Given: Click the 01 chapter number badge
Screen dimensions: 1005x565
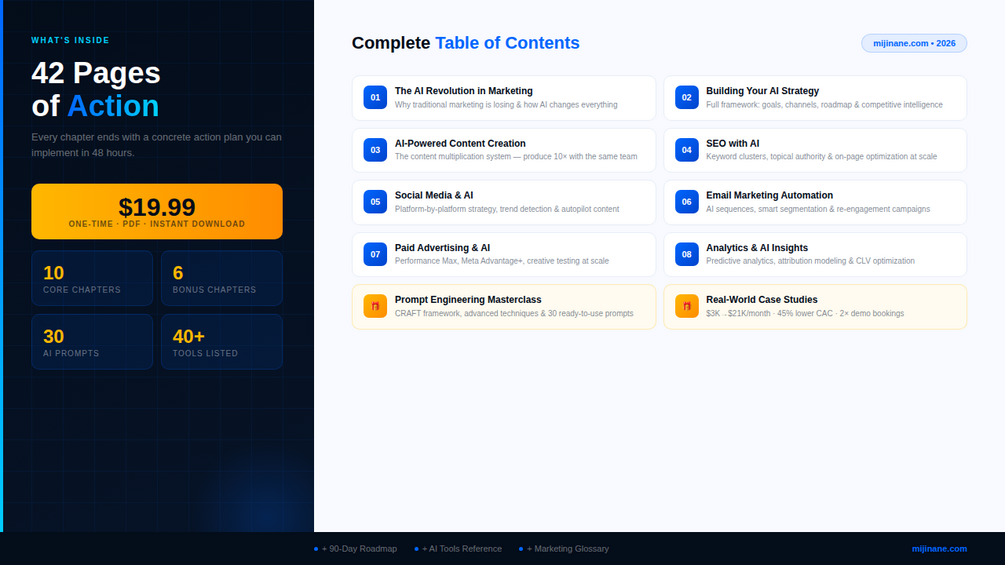Looking at the screenshot, I should pos(375,97).
